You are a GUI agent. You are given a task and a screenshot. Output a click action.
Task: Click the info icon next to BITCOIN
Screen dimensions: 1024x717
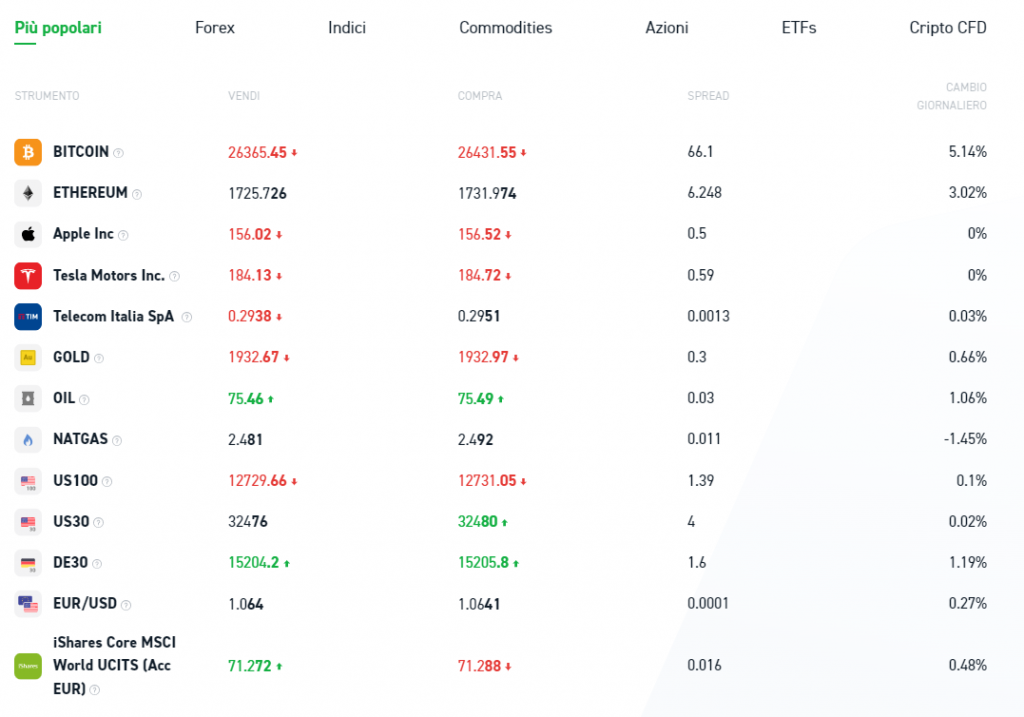click(x=118, y=153)
